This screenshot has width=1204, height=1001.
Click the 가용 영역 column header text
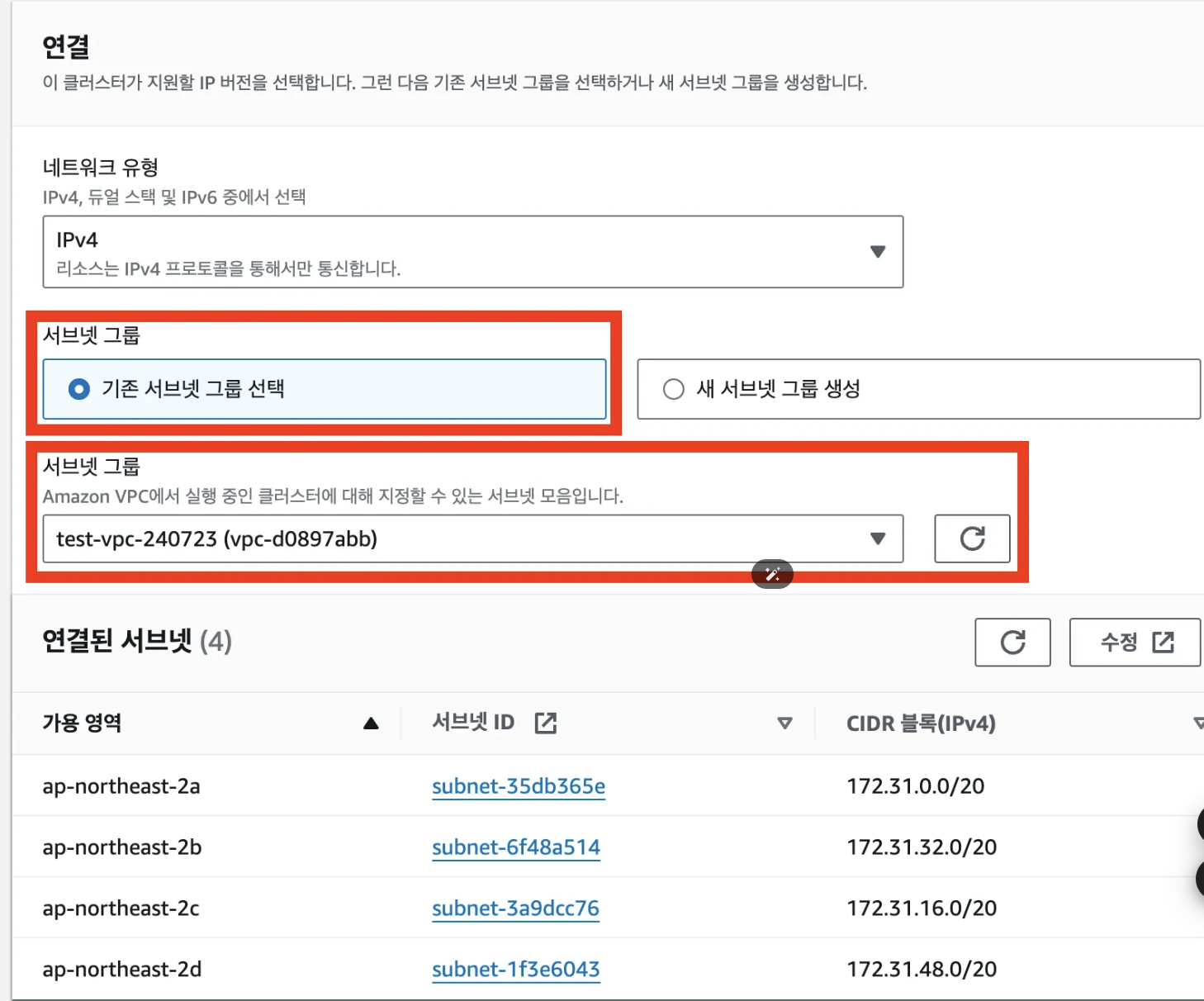pos(83,723)
